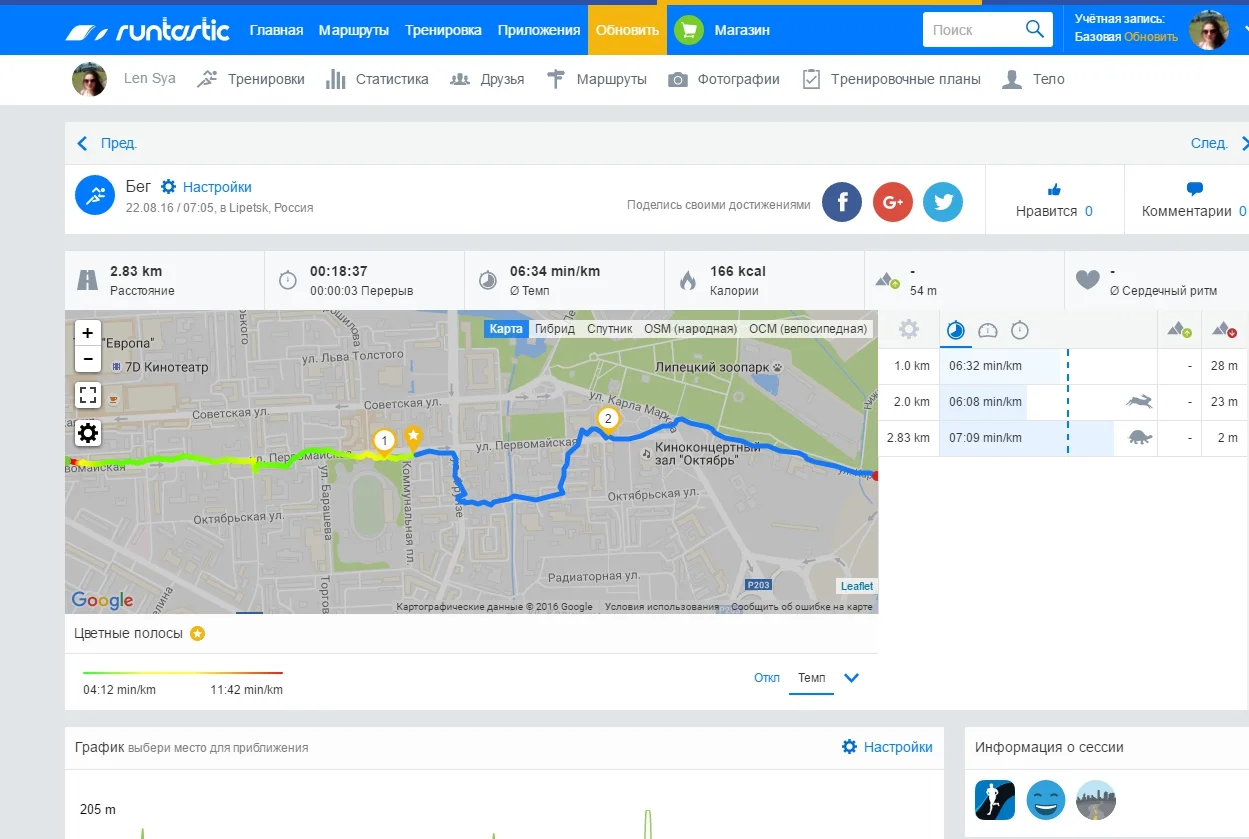Click the road surface session icon
Viewport: 1249px width, 839px height.
1096,800
